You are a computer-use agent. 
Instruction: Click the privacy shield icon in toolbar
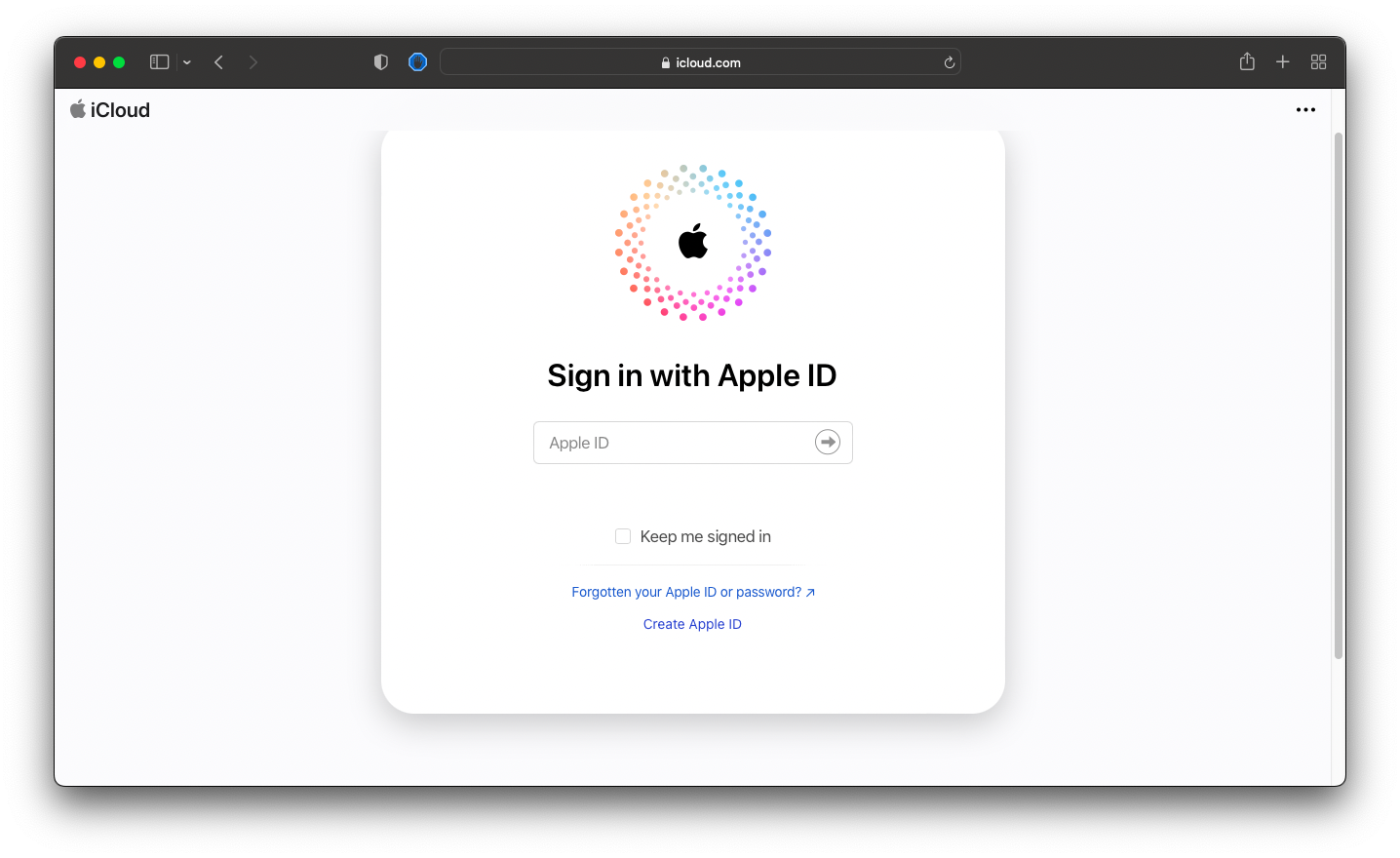380,61
